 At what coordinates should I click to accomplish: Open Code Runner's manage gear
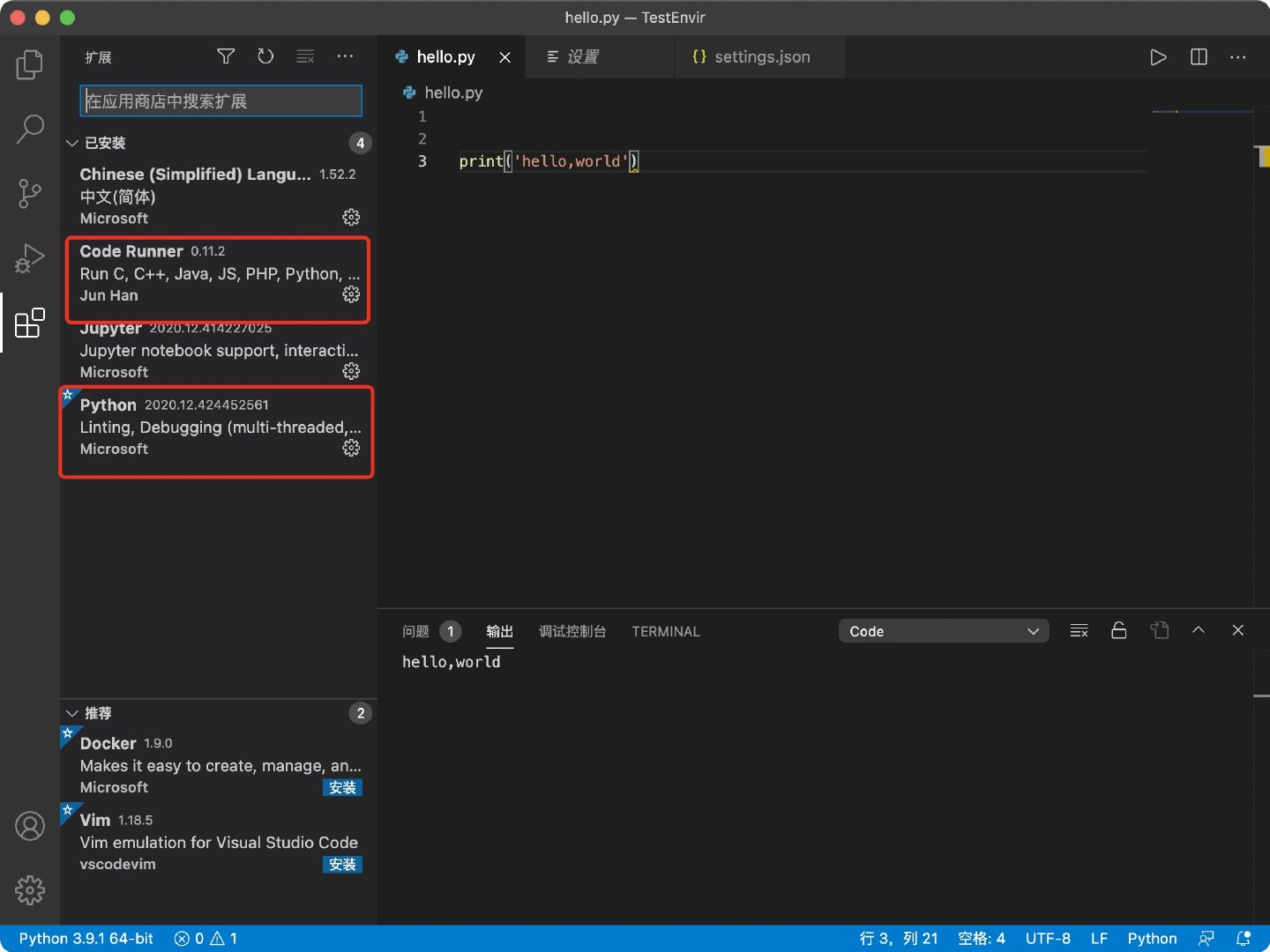351,294
